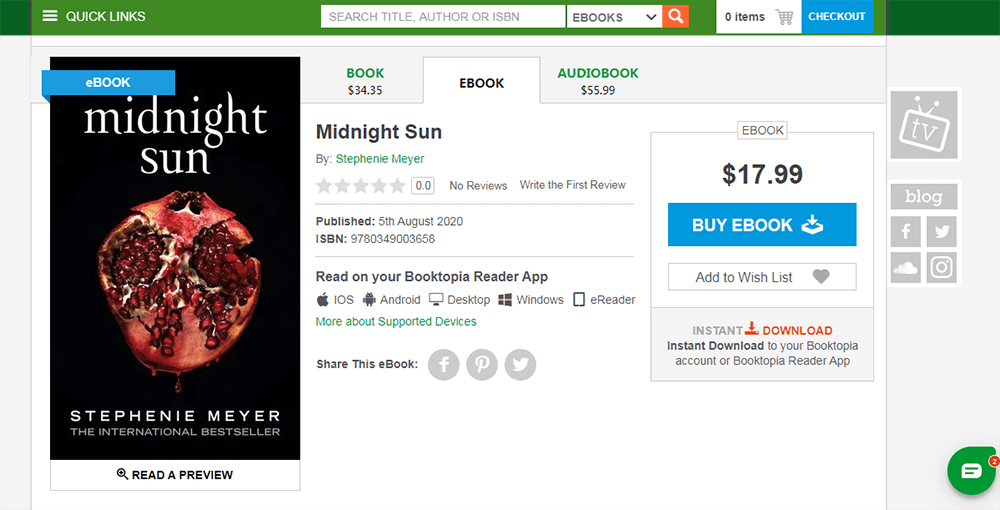1000x510 pixels.
Task: Click the Buy eBook button
Action: pos(762,225)
